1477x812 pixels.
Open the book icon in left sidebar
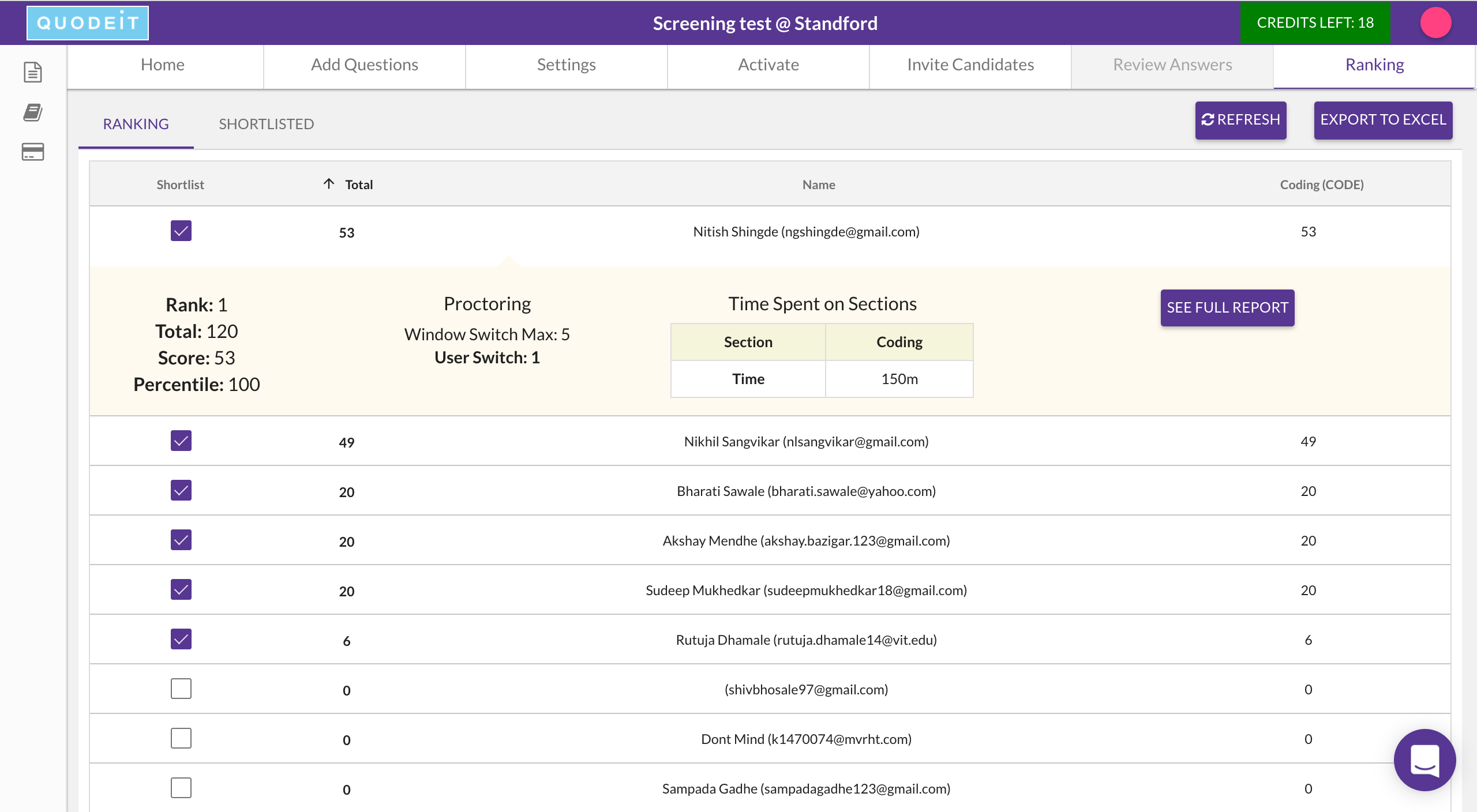(33, 112)
